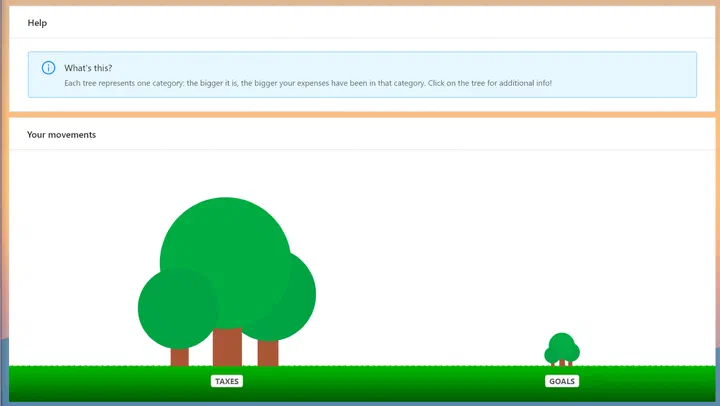
Task: Click the What's this? title text
Action: point(88,68)
